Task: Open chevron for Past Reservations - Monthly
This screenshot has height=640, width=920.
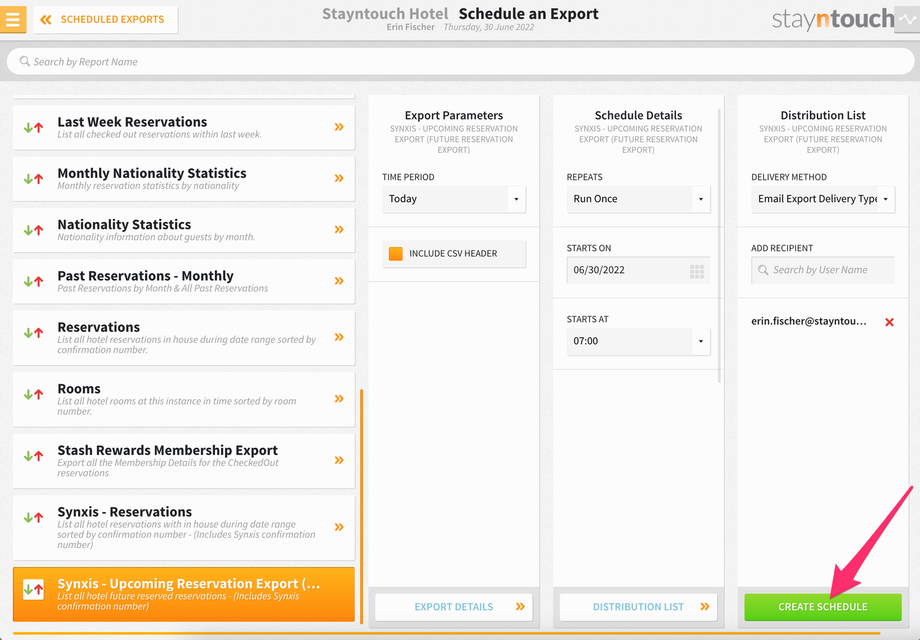Action: [339, 281]
